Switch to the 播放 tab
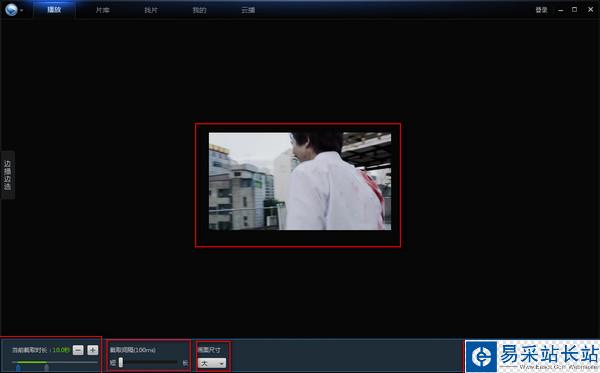The image size is (600, 373). click(x=54, y=10)
